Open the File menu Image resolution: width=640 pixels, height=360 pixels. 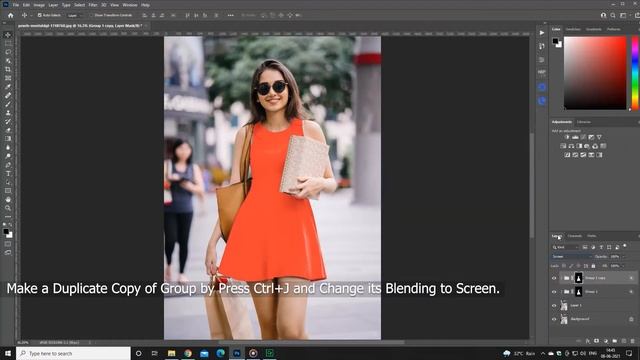[16, 5]
